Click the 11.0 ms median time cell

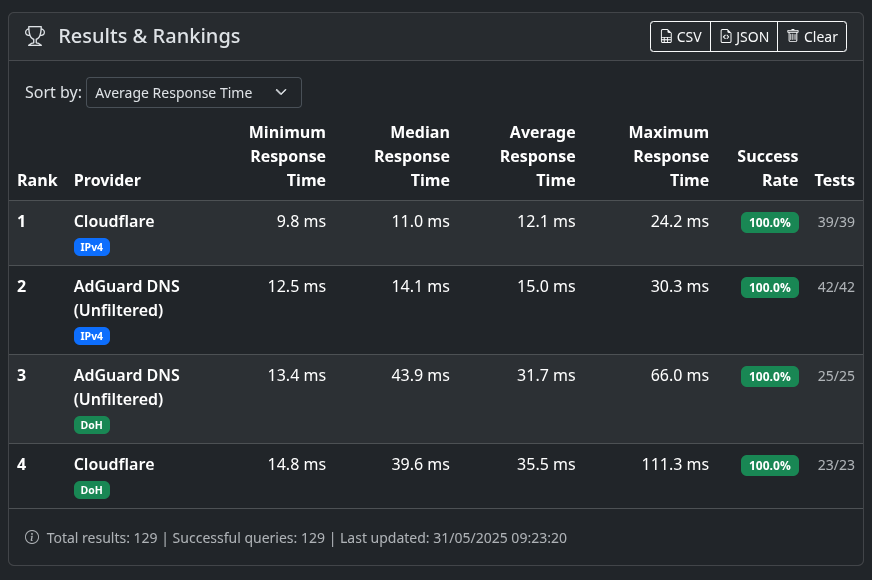pos(420,221)
